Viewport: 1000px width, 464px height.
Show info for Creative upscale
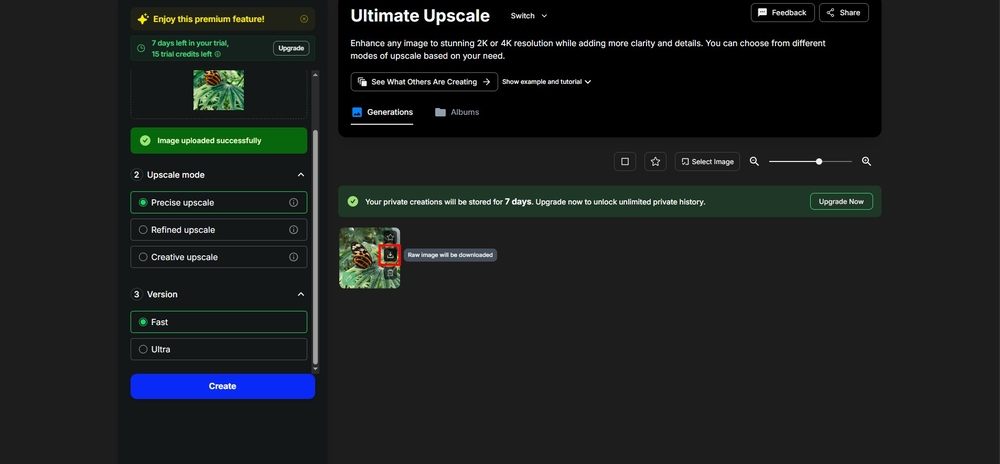(293, 257)
